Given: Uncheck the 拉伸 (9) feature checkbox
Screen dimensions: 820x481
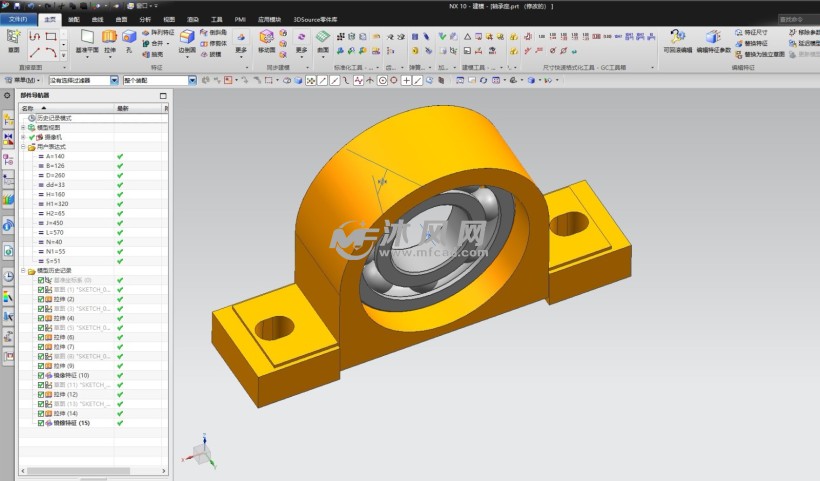Looking at the screenshot, I should (41, 366).
